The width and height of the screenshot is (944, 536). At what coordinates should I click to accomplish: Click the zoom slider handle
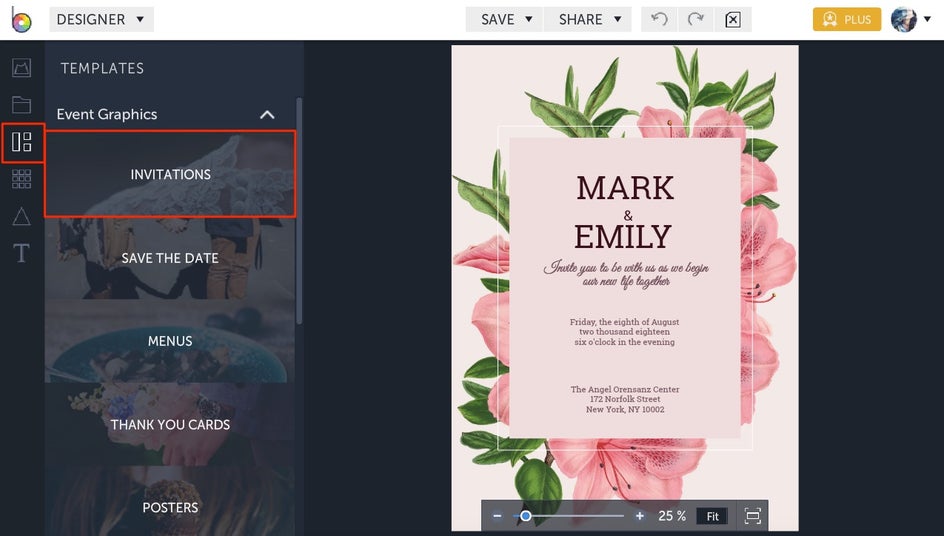(x=526, y=516)
